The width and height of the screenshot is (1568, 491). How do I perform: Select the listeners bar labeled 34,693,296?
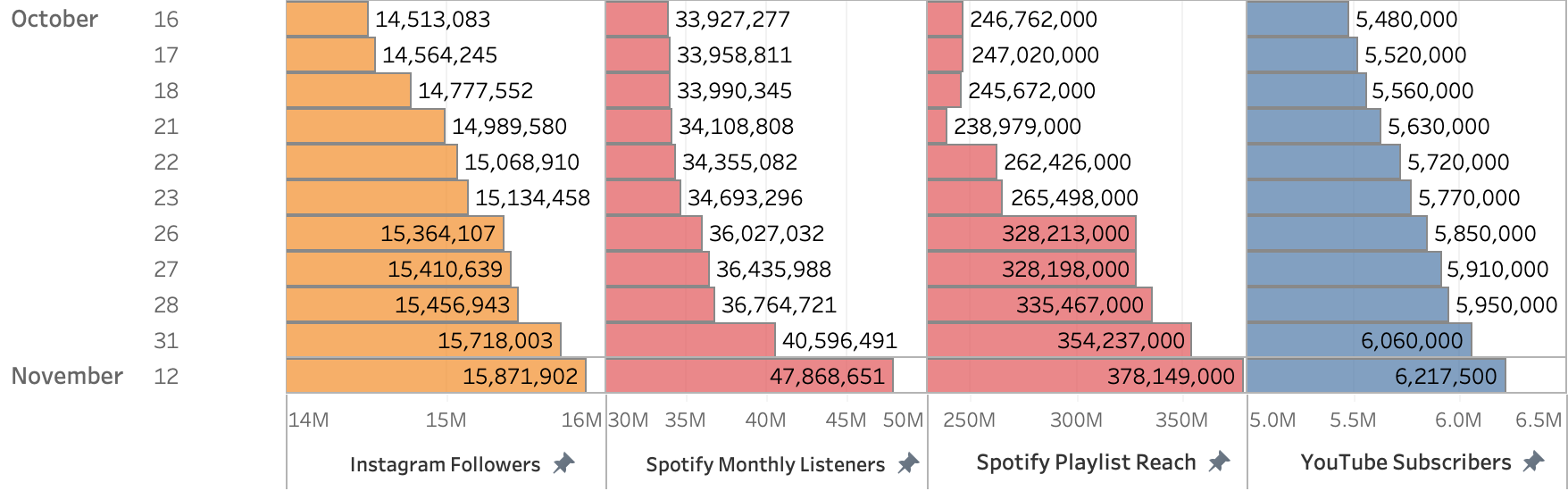pos(643,197)
